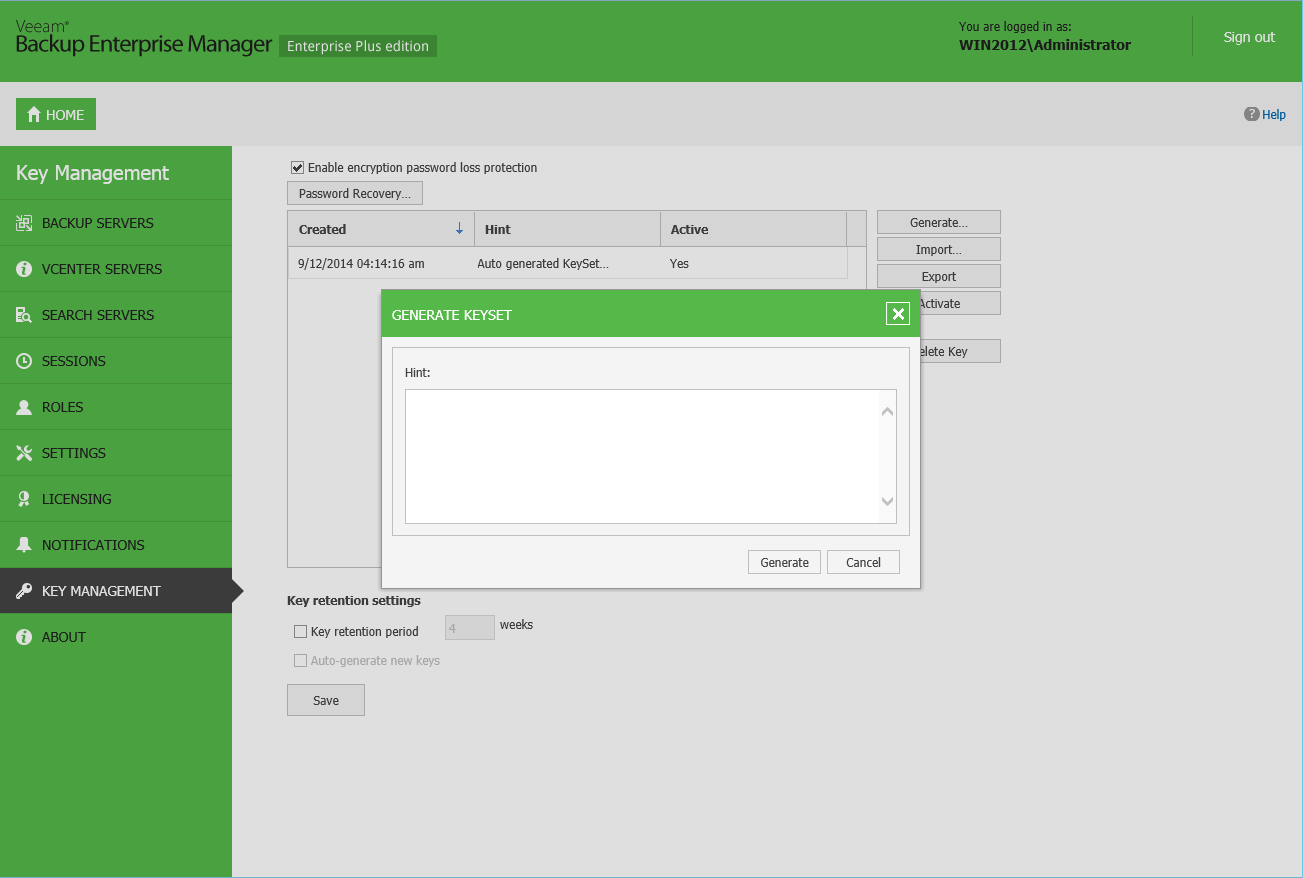
Task: Click the WIN2012\Administrator username text
Action: click(1045, 44)
